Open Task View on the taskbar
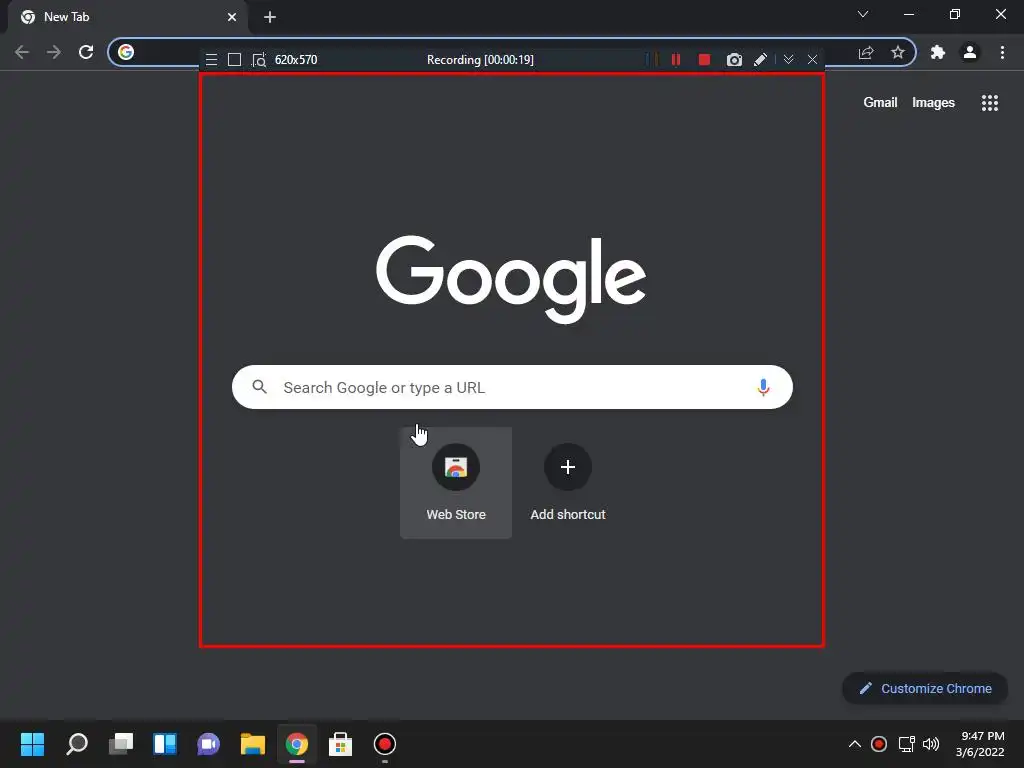This screenshot has height=768, width=1024. click(x=121, y=744)
